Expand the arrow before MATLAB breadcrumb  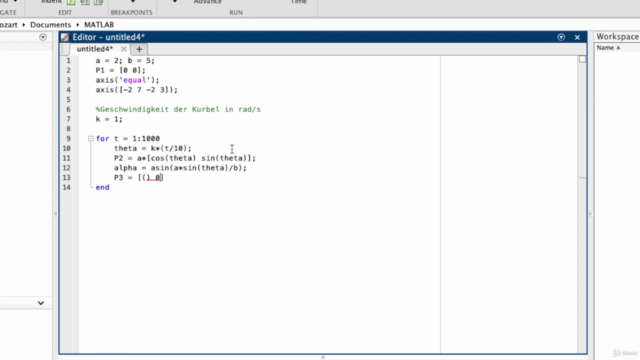click(78, 25)
